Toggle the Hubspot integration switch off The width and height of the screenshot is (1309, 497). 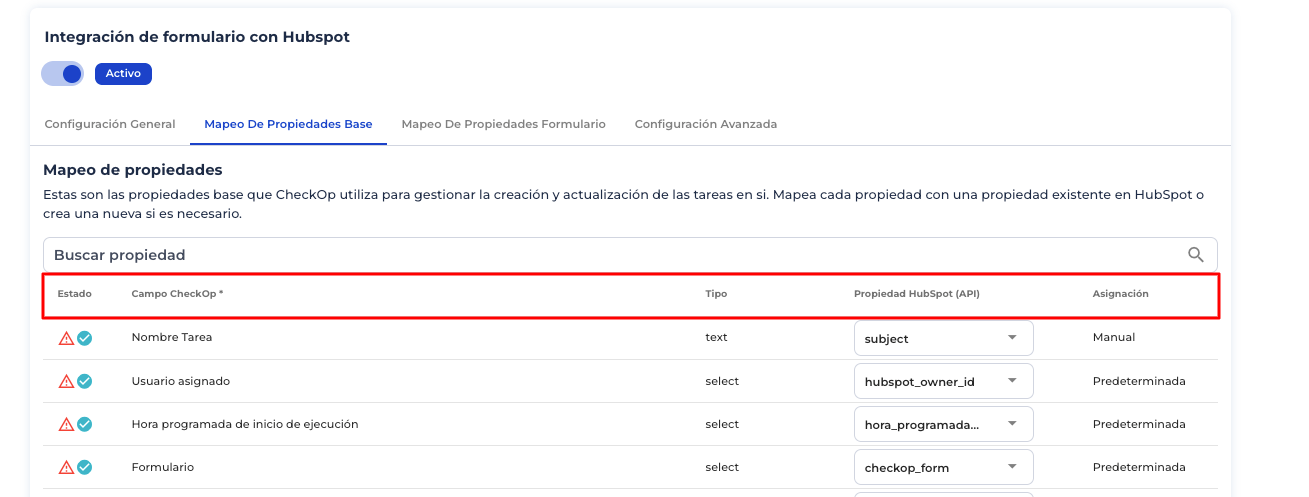point(63,74)
